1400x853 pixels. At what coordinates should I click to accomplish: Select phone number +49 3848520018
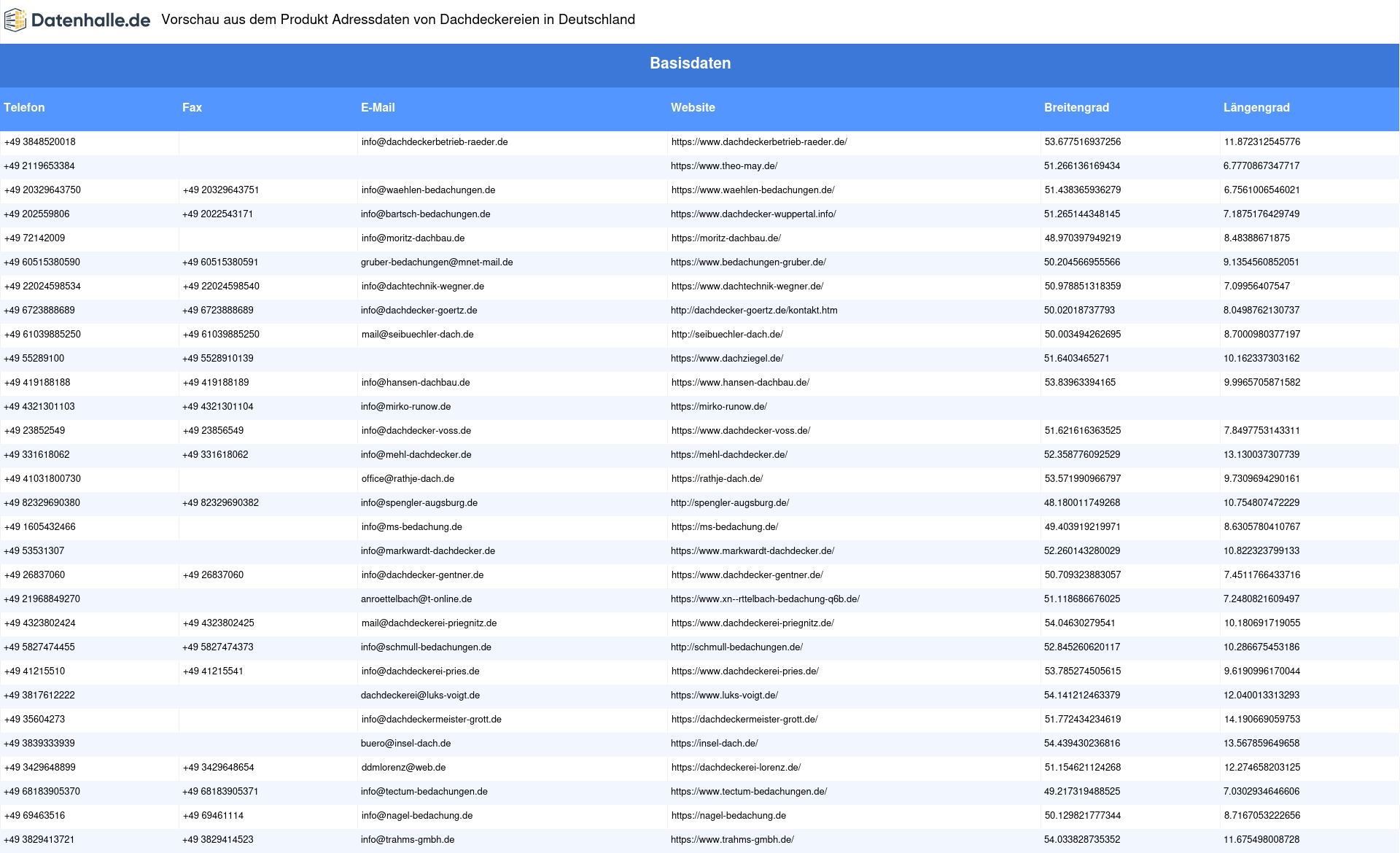click(40, 142)
